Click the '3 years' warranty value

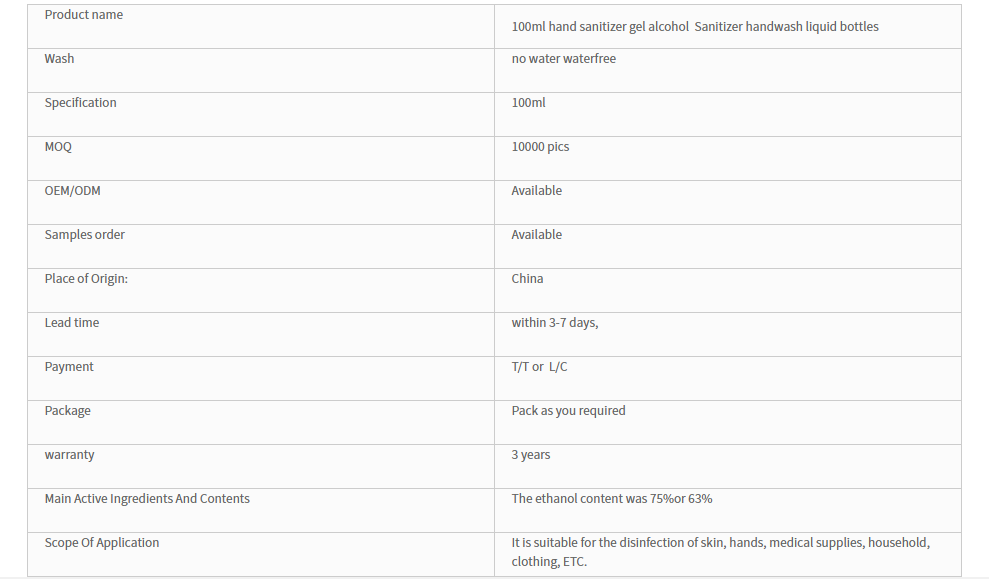[530, 455]
